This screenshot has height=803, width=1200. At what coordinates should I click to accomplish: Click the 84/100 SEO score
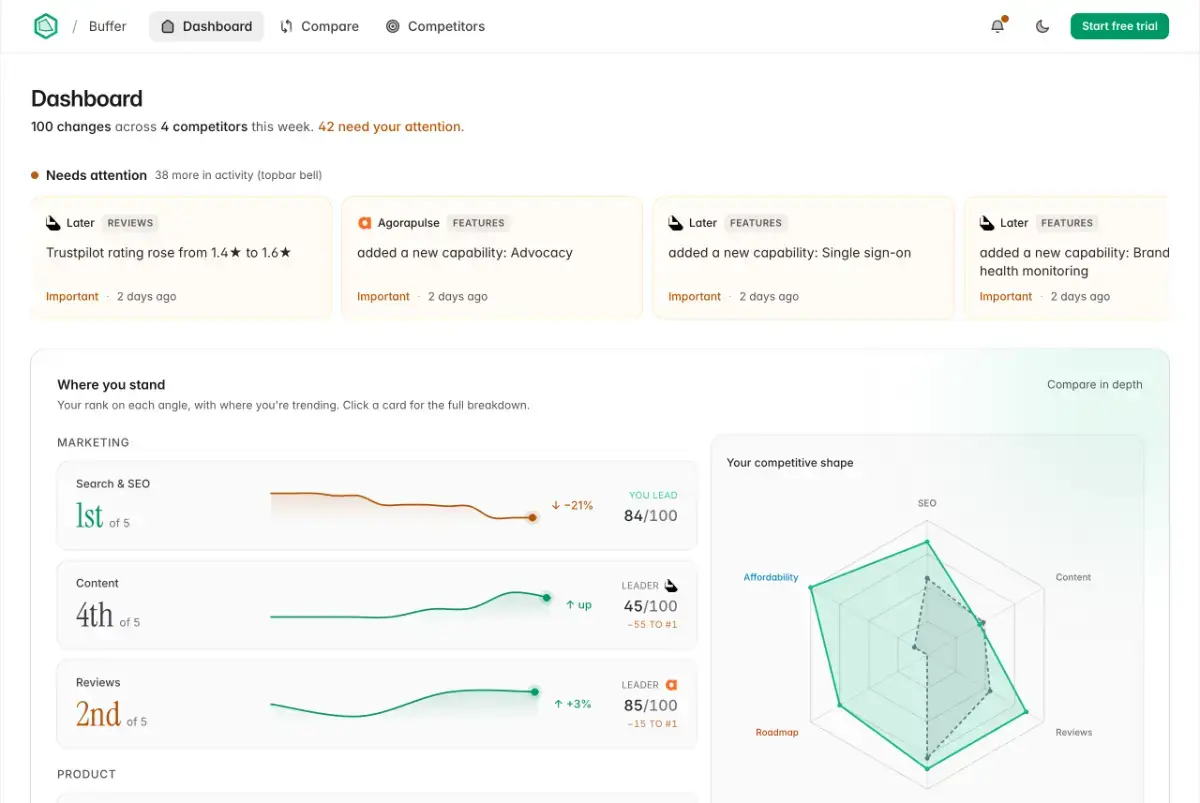tap(650, 516)
